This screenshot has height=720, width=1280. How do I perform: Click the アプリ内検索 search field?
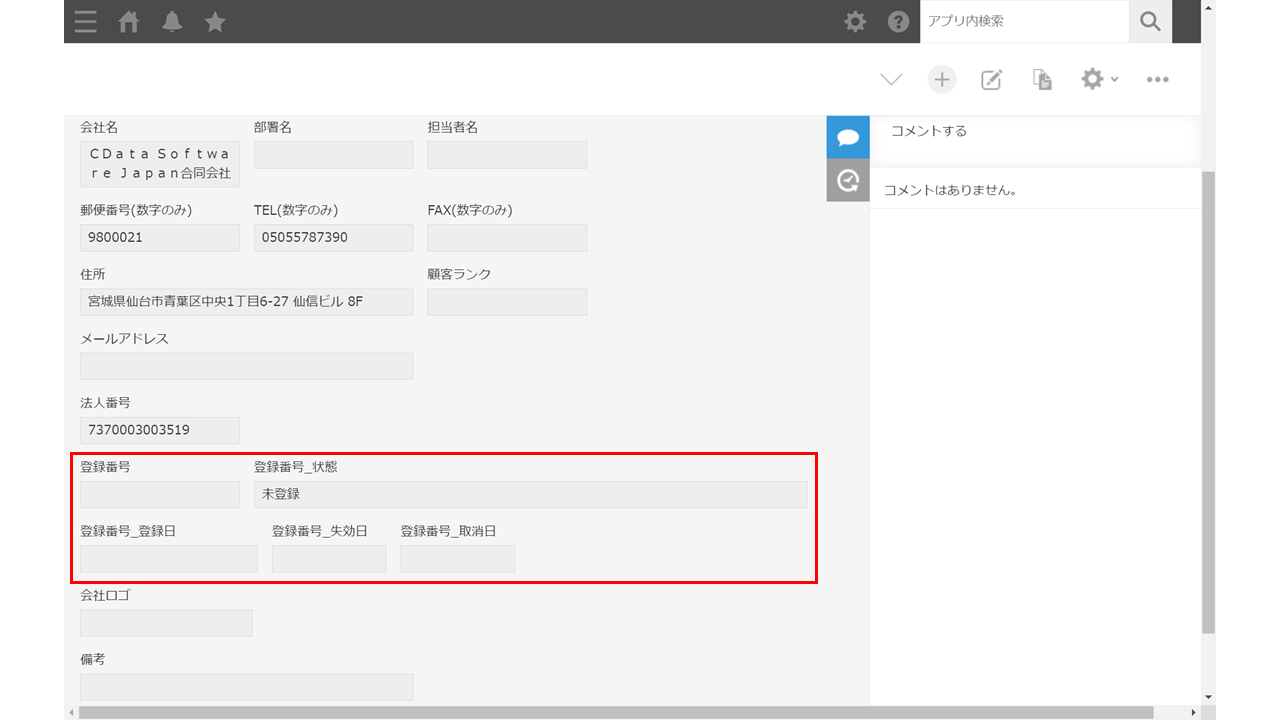coord(1024,21)
